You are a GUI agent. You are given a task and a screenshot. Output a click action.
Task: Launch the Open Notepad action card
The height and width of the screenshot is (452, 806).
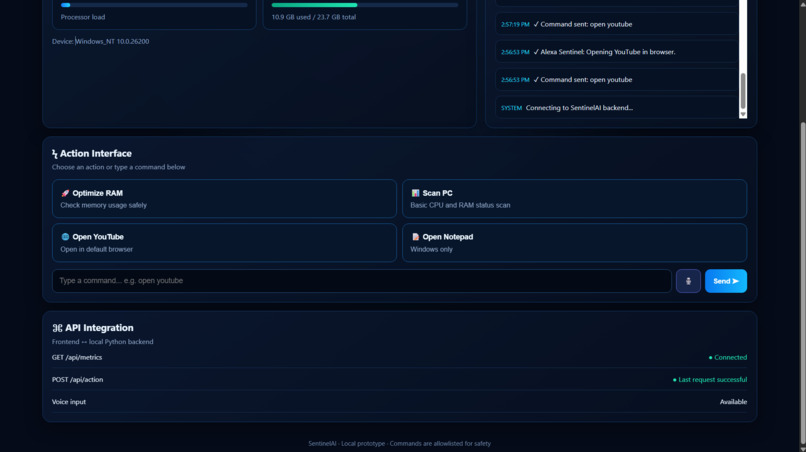coord(574,243)
